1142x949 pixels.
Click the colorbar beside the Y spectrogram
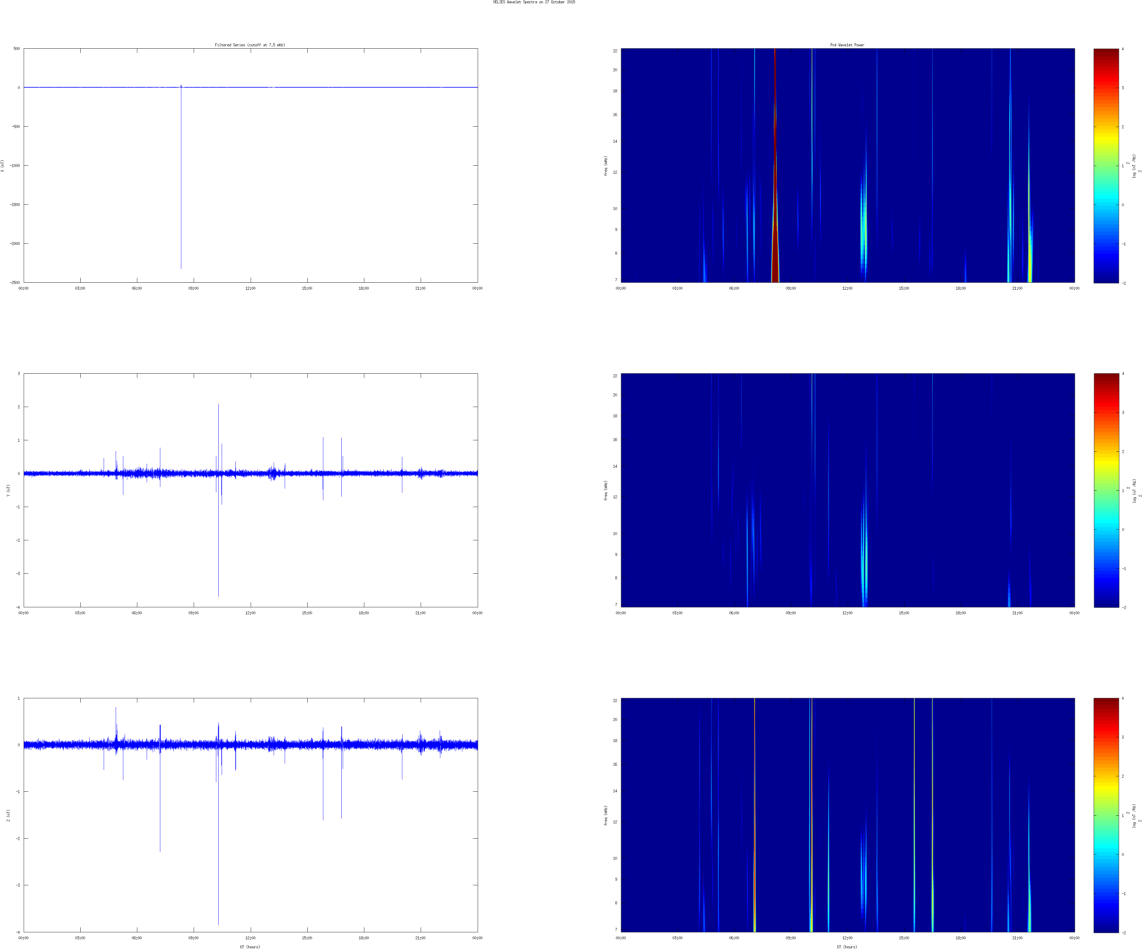1106,490
